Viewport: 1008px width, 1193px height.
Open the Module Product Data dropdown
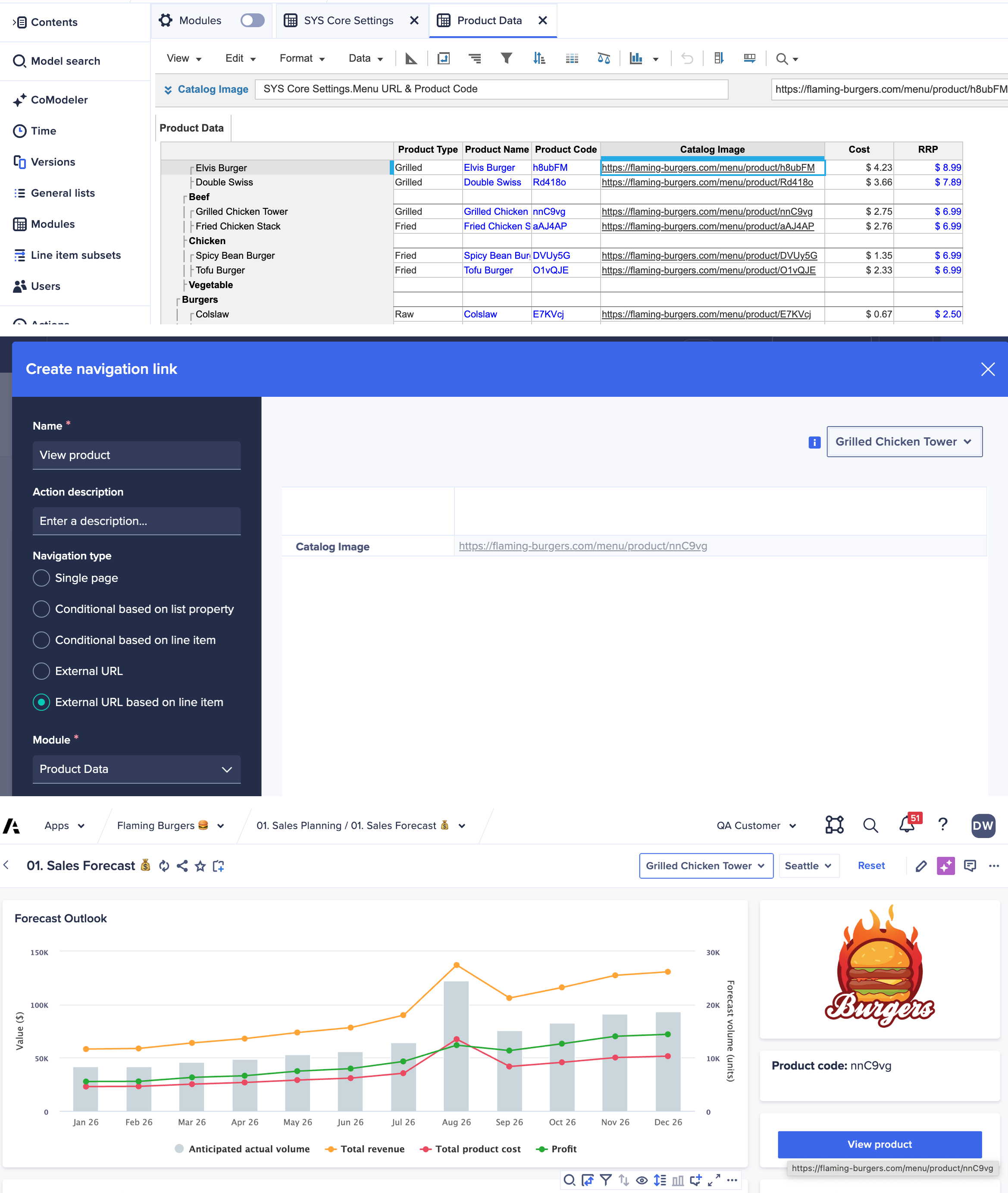[137, 769]
